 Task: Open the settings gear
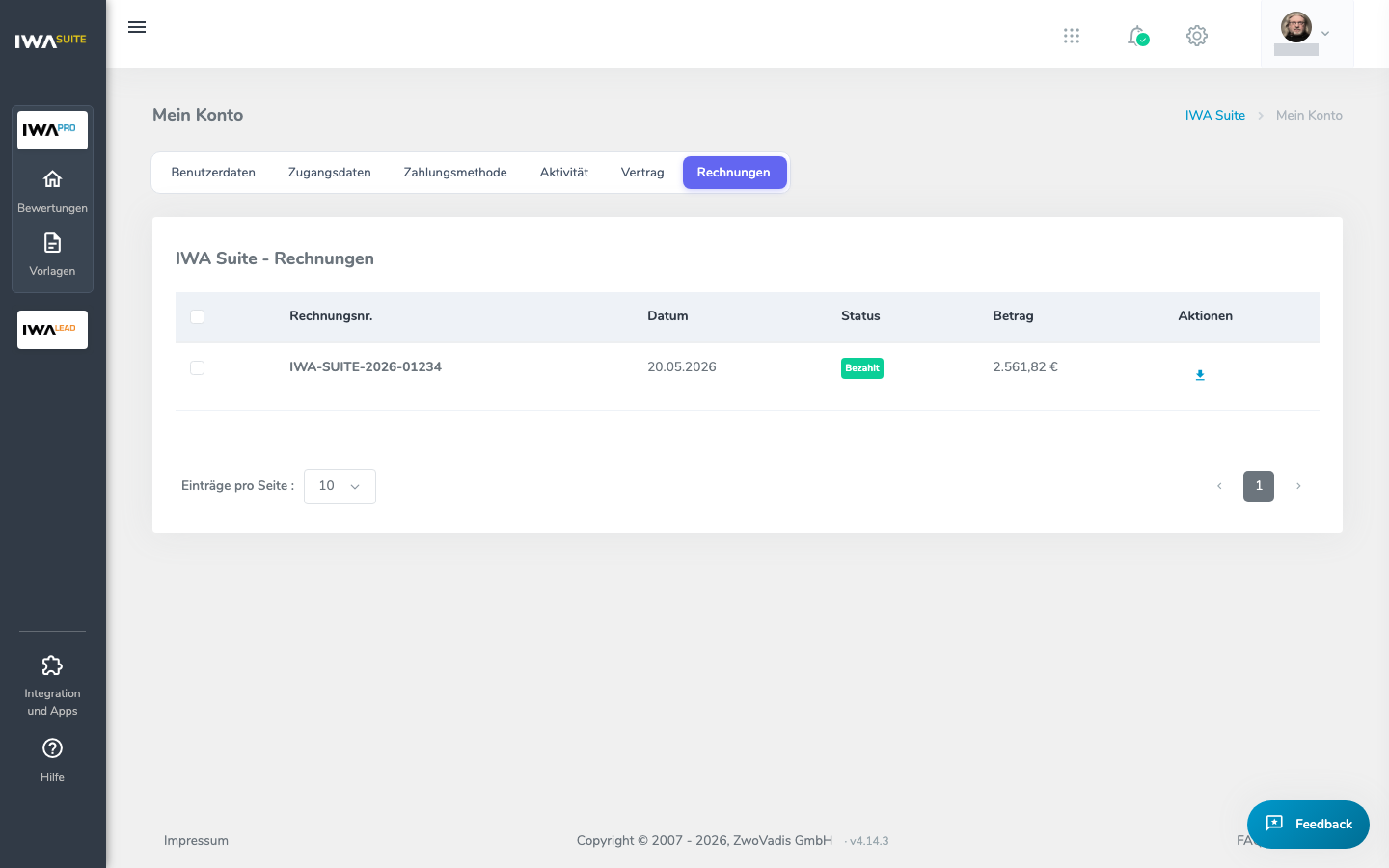[1197, 36]
